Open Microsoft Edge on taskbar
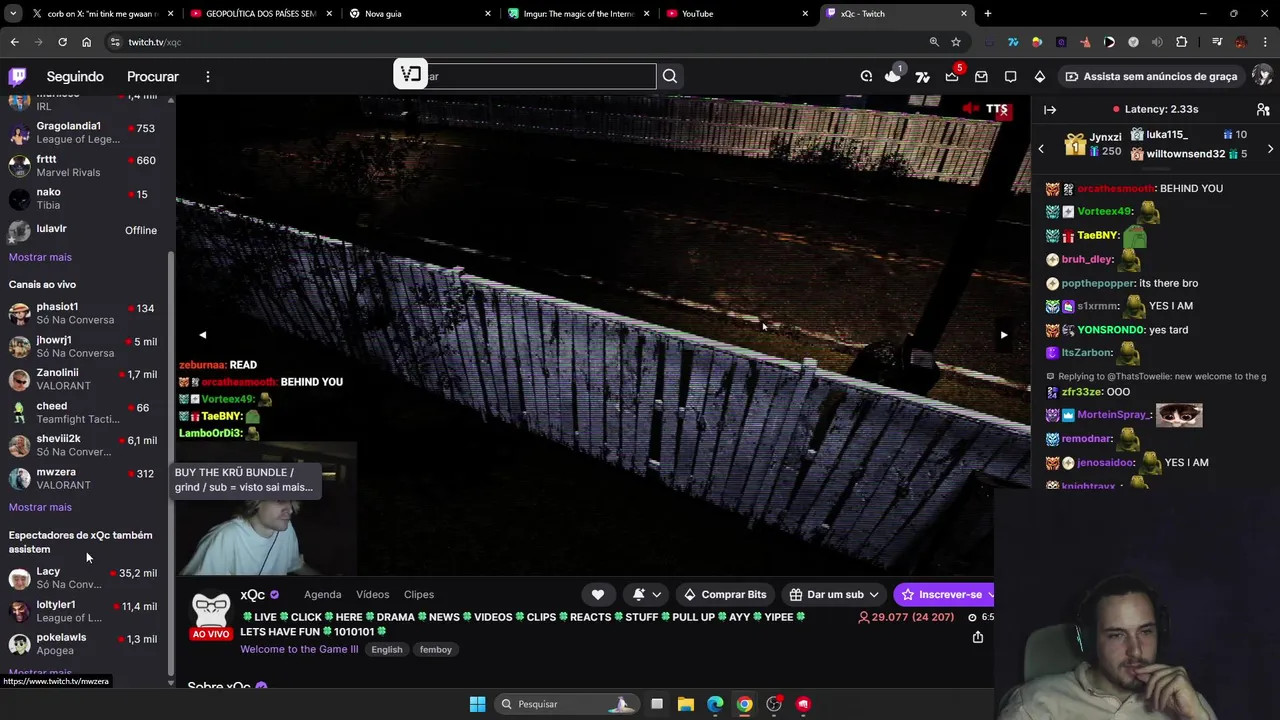Image resolution: width=1280 pixels, height=720 pixels. 715,704
